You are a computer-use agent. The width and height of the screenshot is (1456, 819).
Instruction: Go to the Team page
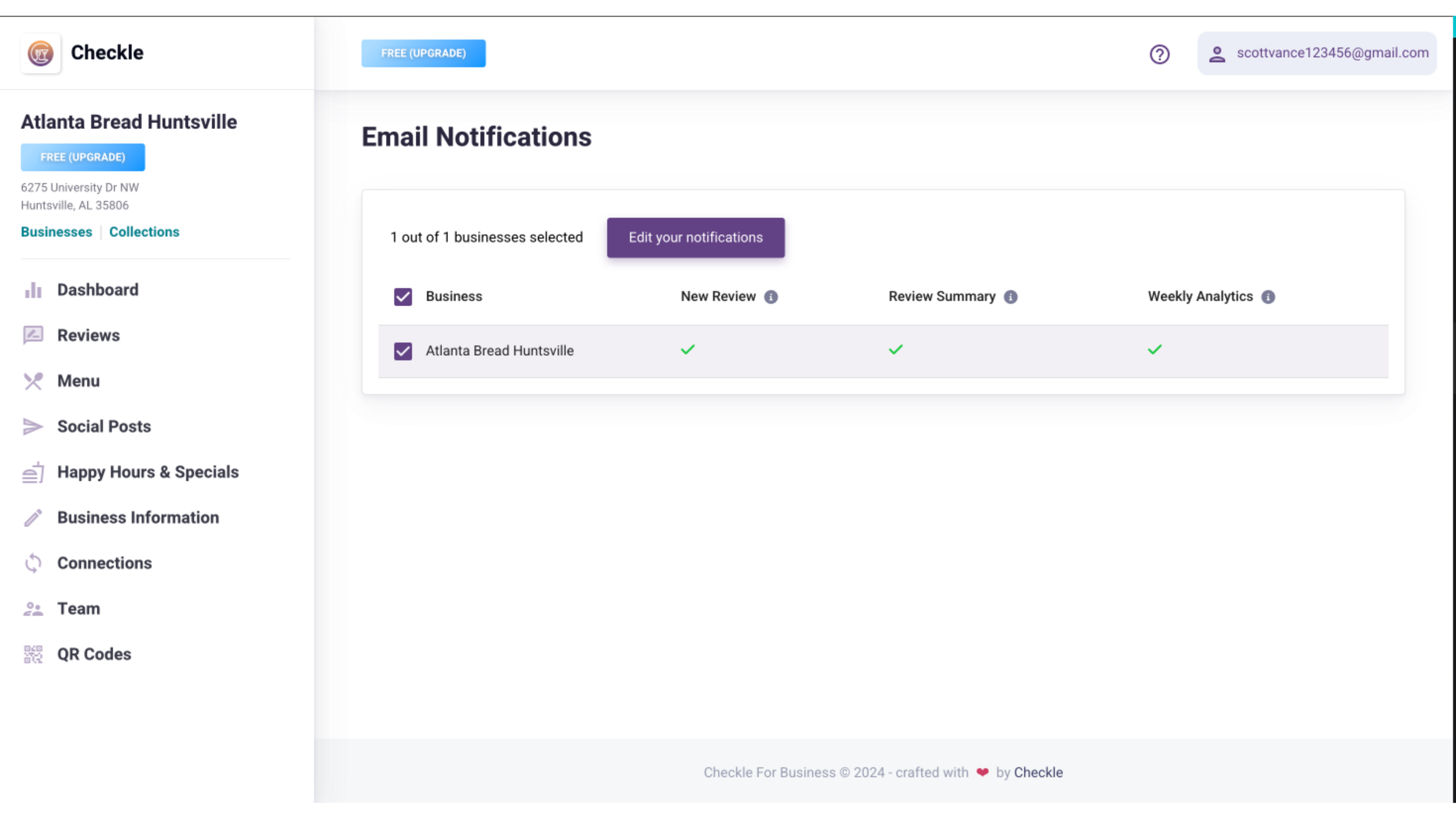(x=79, y=609)
